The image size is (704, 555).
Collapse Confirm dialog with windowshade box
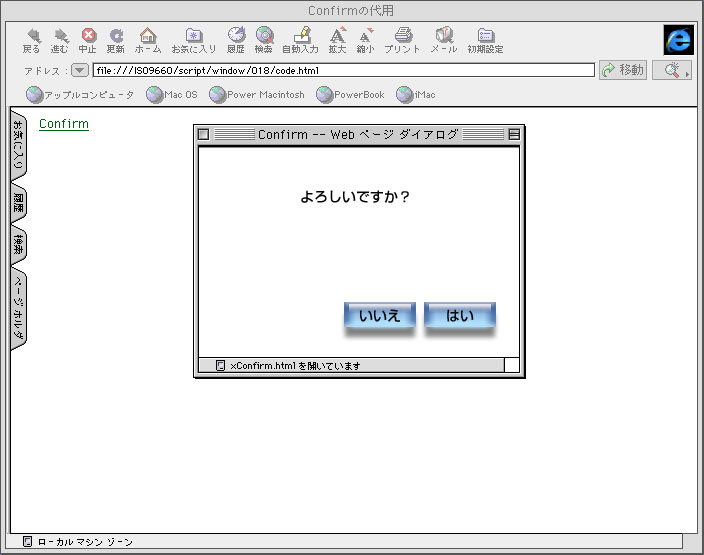click(x=514, y=134)
